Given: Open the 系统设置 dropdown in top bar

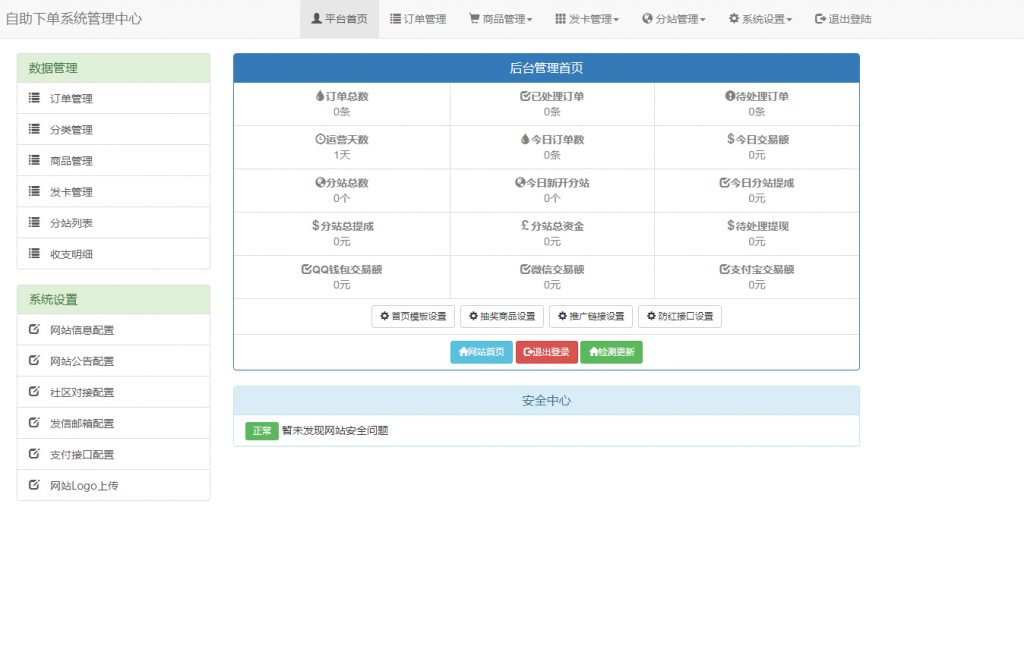Looking at the screenshot, I should tap(760, 19).
